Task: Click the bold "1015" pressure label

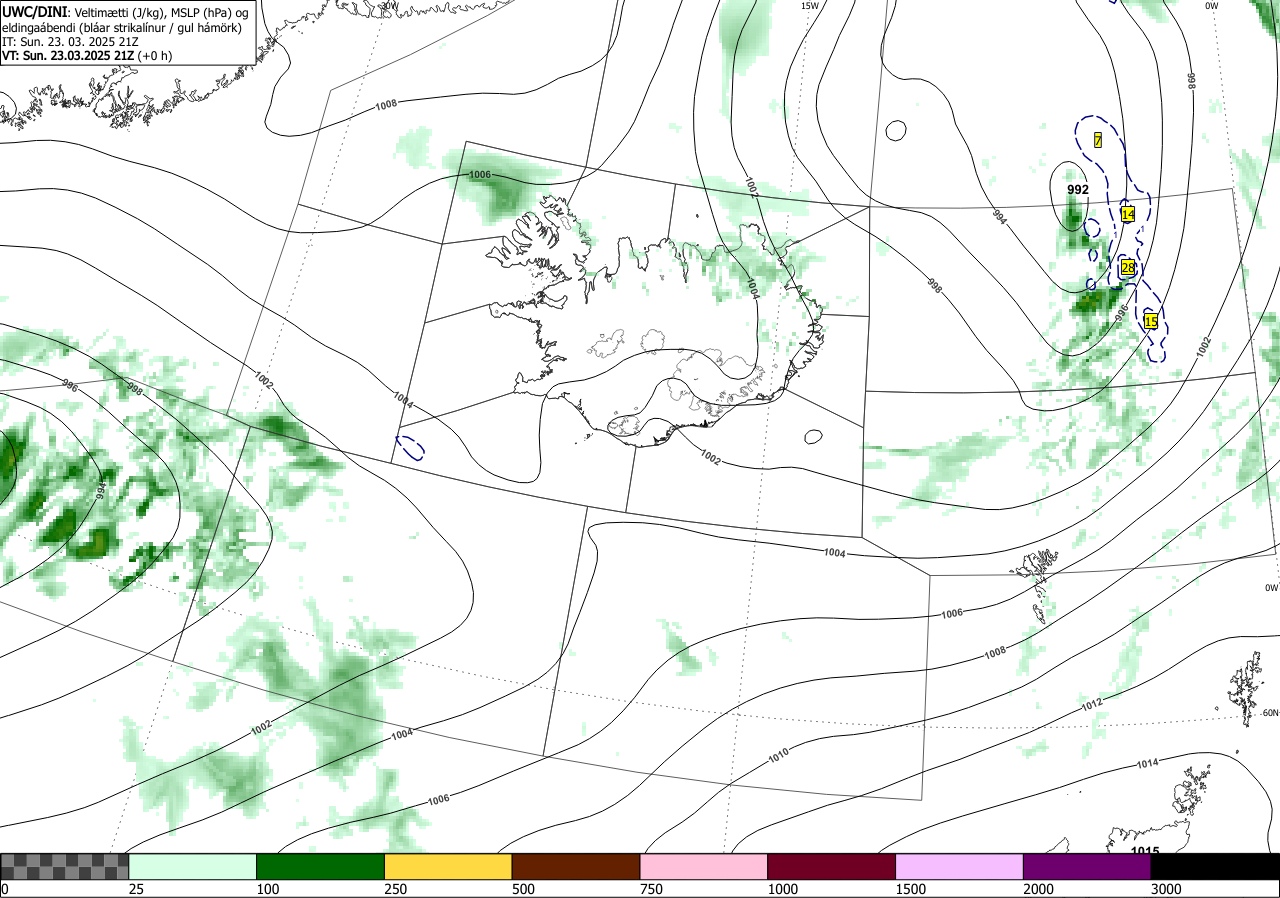Action: tap(1145, 851)
